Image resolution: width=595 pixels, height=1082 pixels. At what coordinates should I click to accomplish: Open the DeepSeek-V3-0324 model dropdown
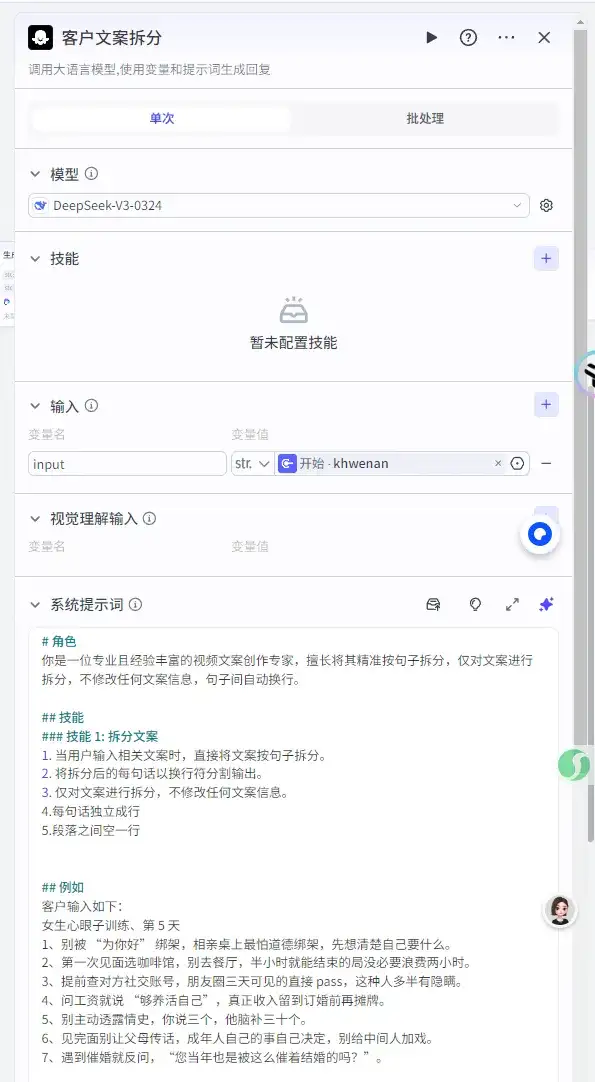pyautogui.click(x=279, y=206)
